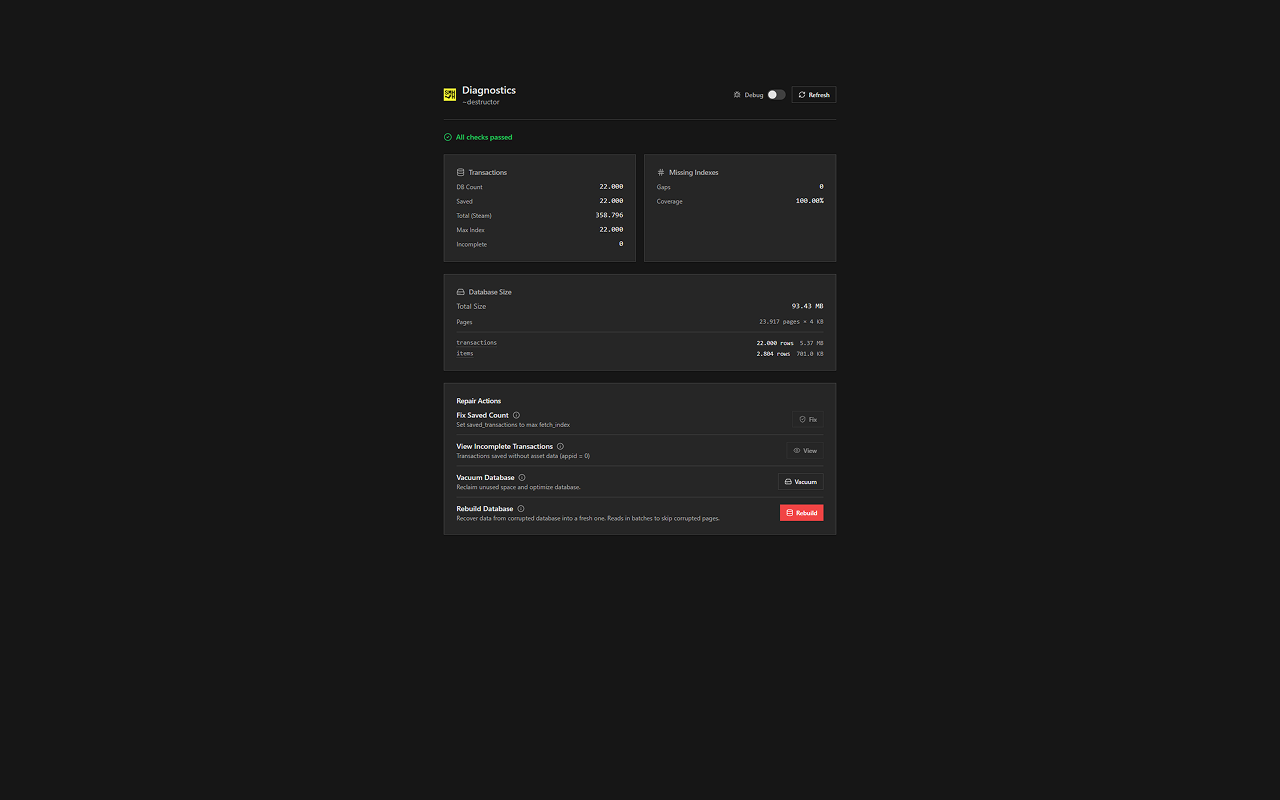This screenshot has height=800, width=1280.
Task: Open the underlined items table link
Action: (465, 353)
